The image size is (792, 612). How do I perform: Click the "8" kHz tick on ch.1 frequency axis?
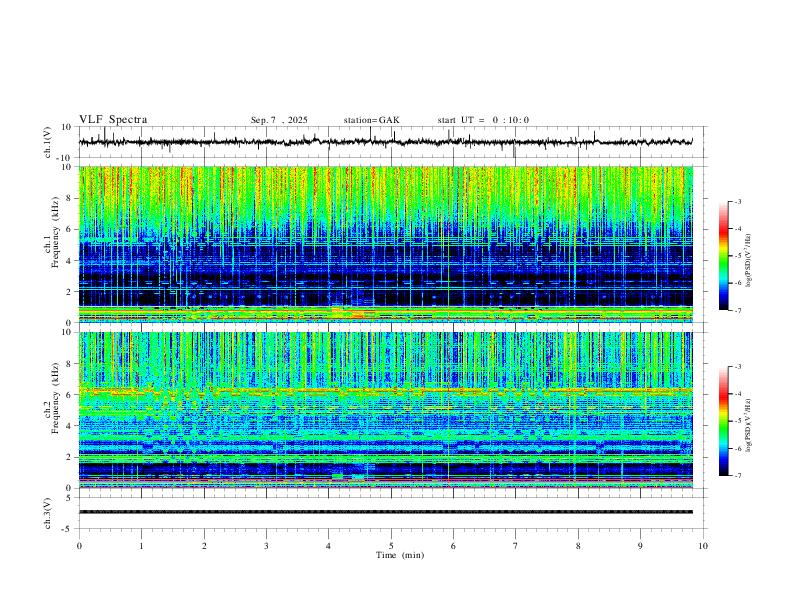coord(70,198)
